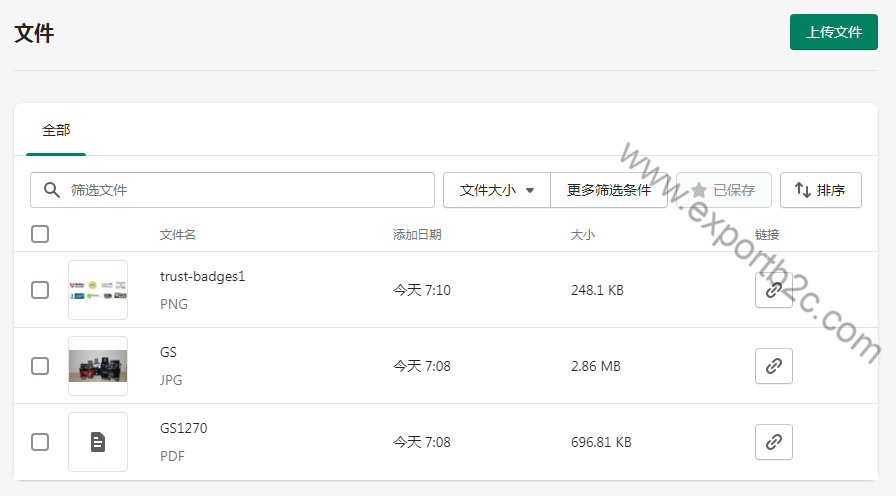
Task: Click the GS1270 PDF document icon
Action: coord(98,442)
